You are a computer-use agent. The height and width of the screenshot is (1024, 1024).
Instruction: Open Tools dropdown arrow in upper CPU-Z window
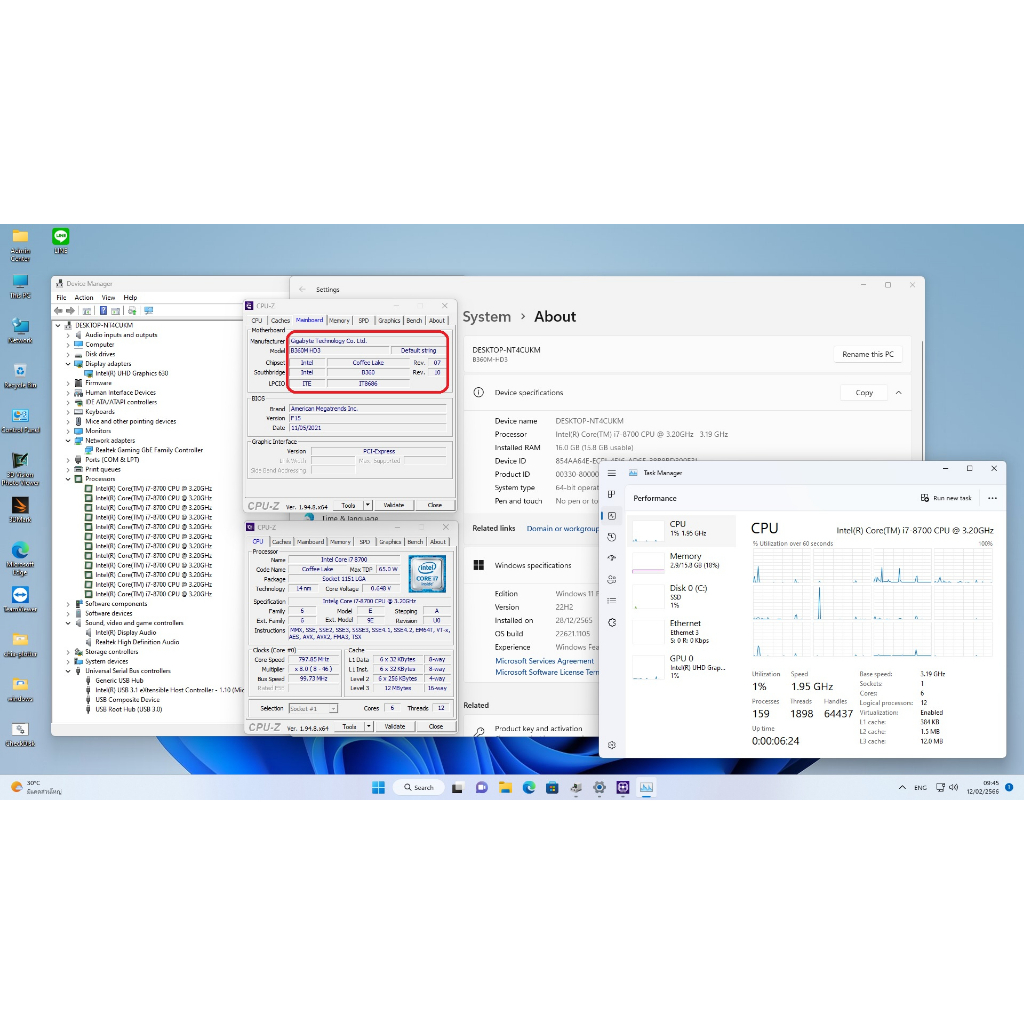tap(368, 505)
